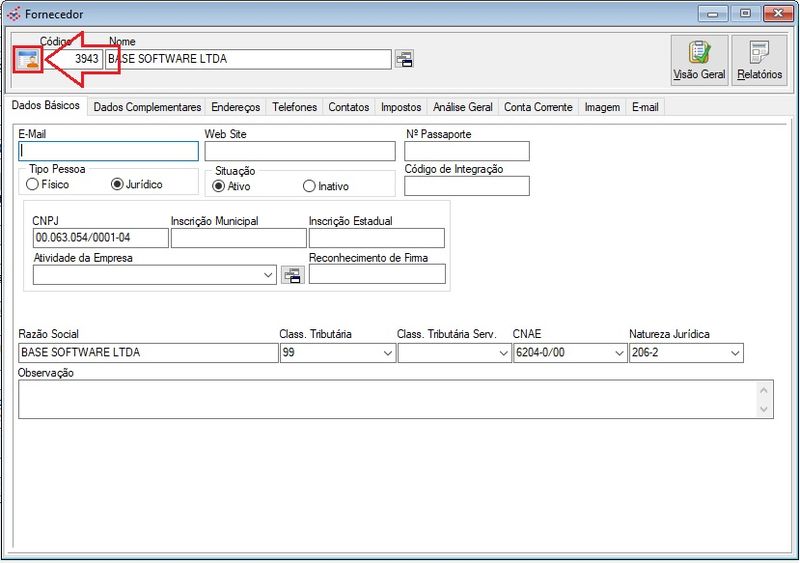Open Visão Geral overview
Viewport: 800px width, 563px height.
[x=699, y=61]
